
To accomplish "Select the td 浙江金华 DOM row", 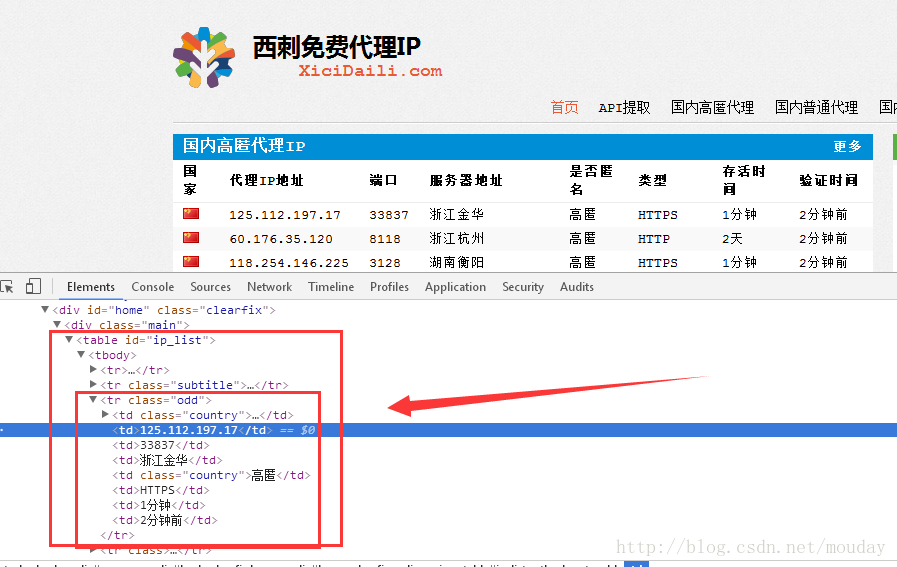I will pos(167,459).
